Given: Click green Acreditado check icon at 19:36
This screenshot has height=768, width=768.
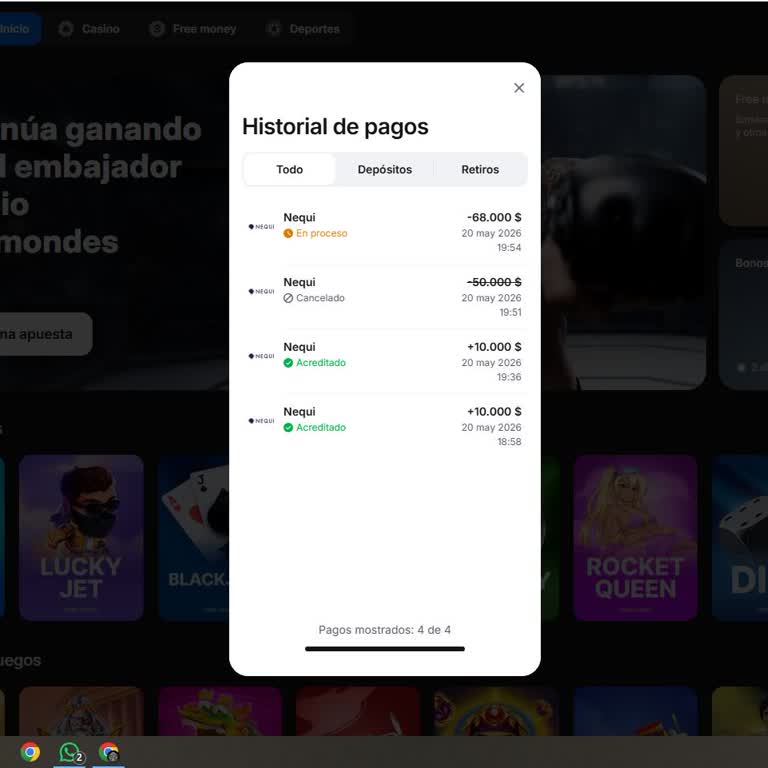Looking at the screenshot, I should 288,362.
